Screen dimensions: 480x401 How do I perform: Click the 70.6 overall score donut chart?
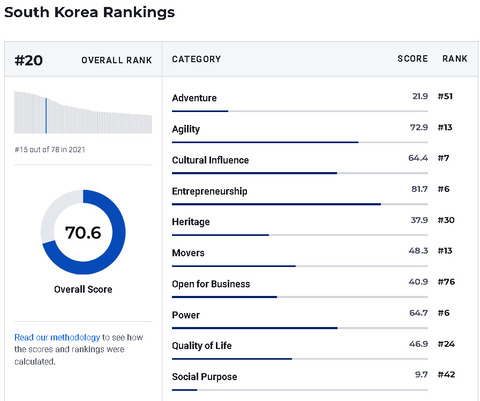83,232
